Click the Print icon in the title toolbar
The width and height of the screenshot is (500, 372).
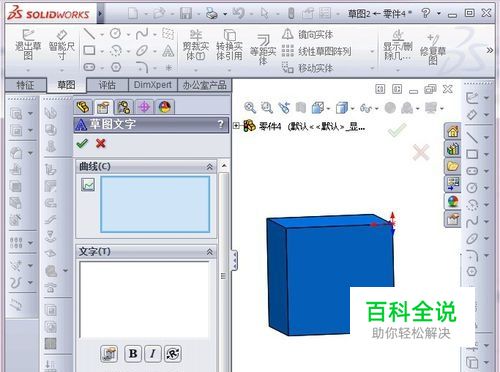click(x=212, y=14)
